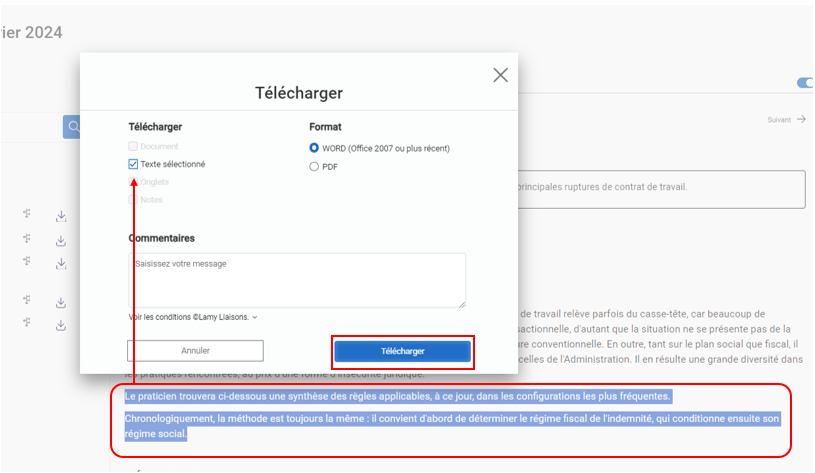815x473 pixels.
Task: Click the second download icon from top
Action: (x=60, y=240)
